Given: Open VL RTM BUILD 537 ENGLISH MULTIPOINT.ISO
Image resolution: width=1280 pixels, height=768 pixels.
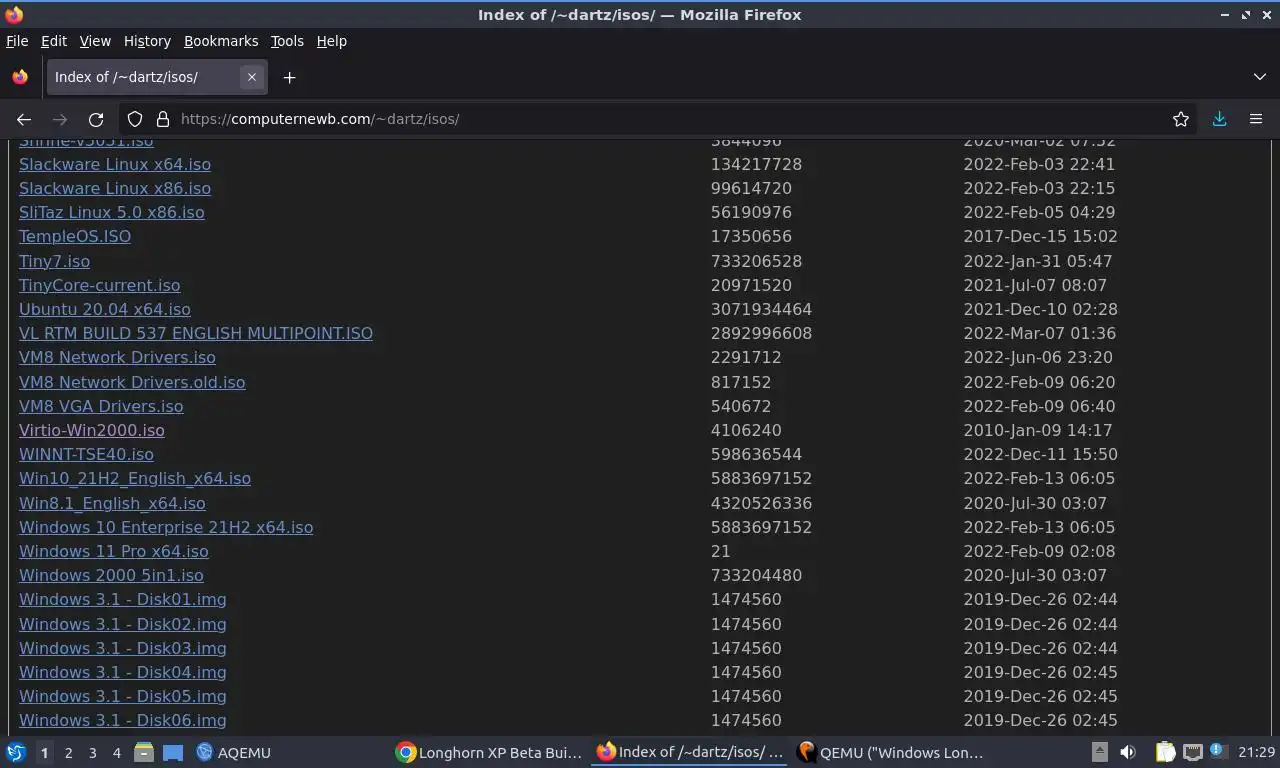Looking at the screenshot, I should [196, 333].
